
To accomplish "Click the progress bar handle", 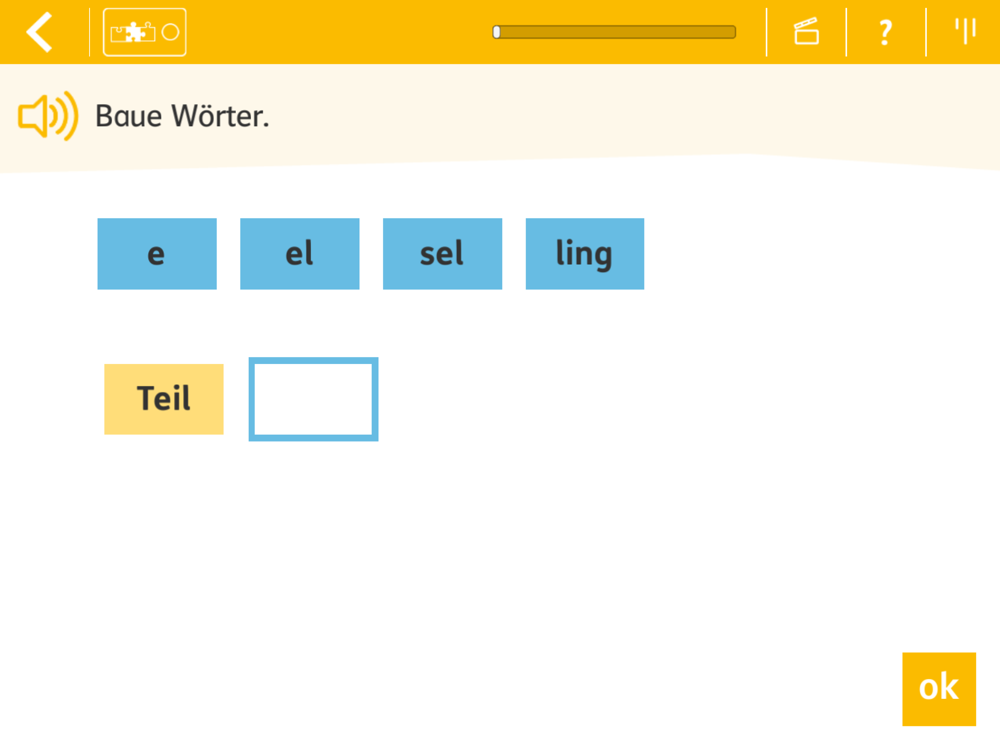I will pos(497,32).
